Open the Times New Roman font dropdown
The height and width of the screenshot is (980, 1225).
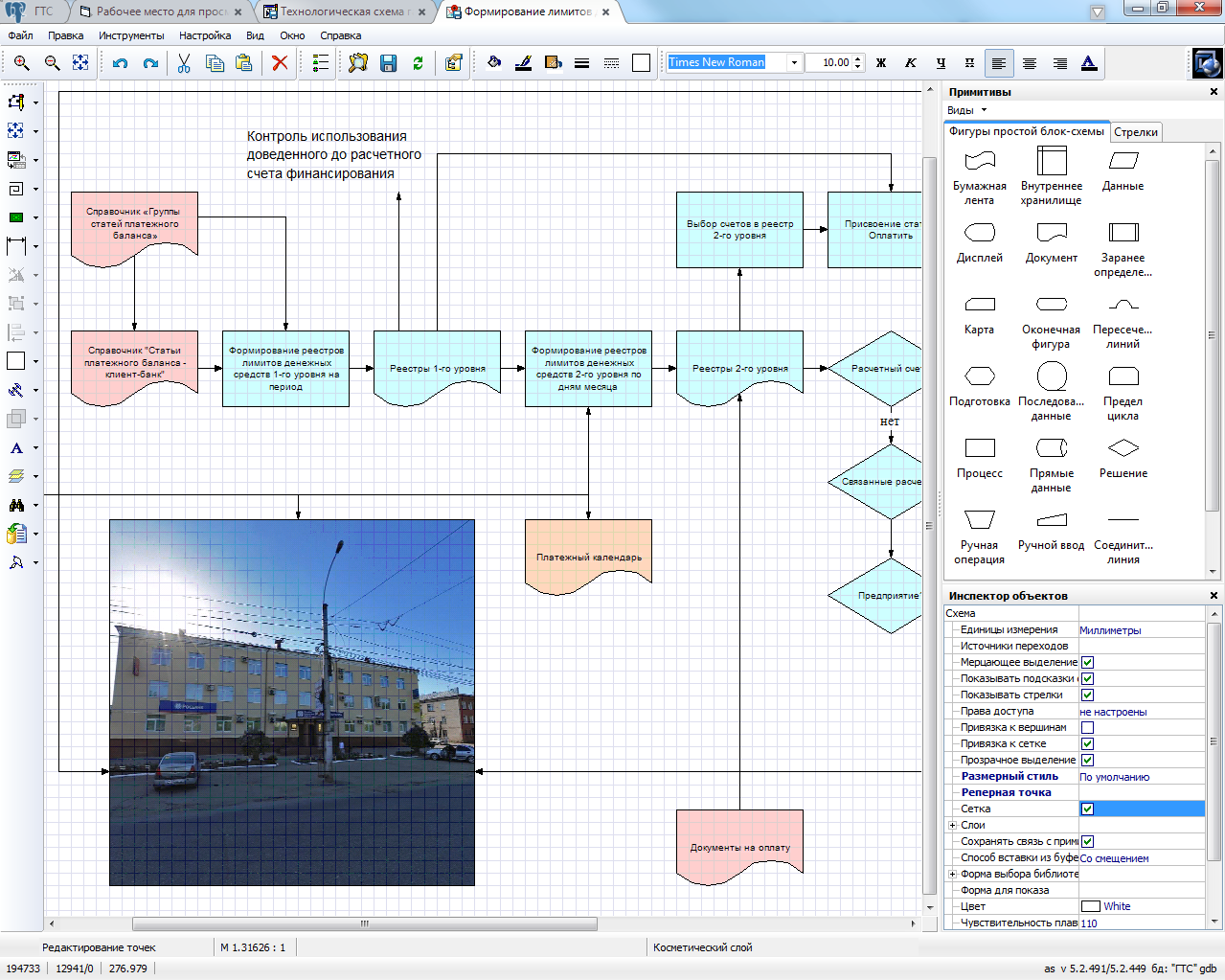click(793, 63)
